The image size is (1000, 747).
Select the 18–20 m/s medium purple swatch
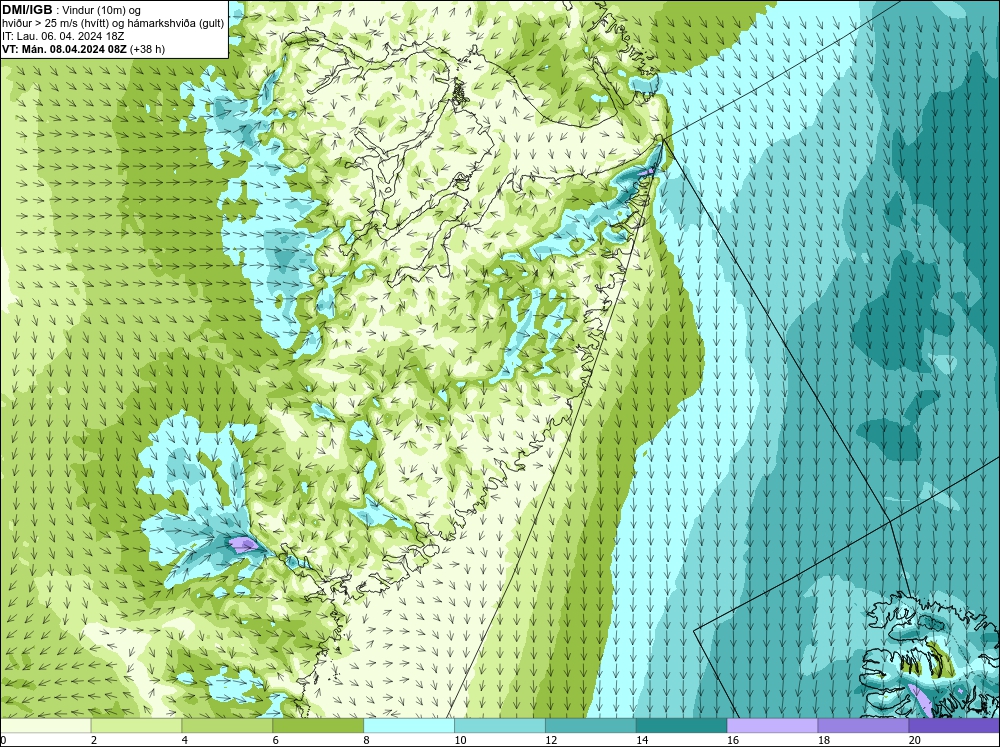pyautogui.click(x=864, y=725)
